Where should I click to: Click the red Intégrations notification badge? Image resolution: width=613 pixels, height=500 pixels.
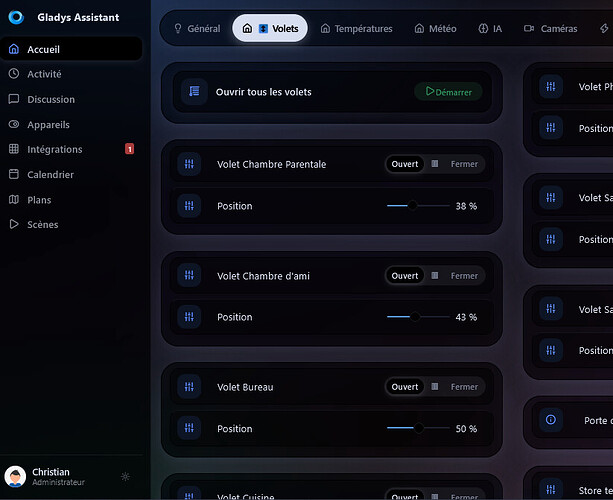pyautogui.click(x=129, y=149)
